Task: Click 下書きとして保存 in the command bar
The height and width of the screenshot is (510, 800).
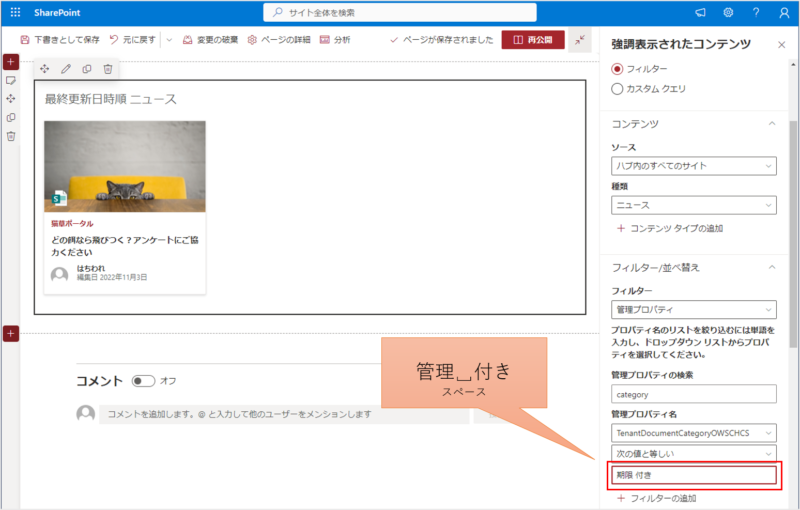Action: tap(60, 40)
